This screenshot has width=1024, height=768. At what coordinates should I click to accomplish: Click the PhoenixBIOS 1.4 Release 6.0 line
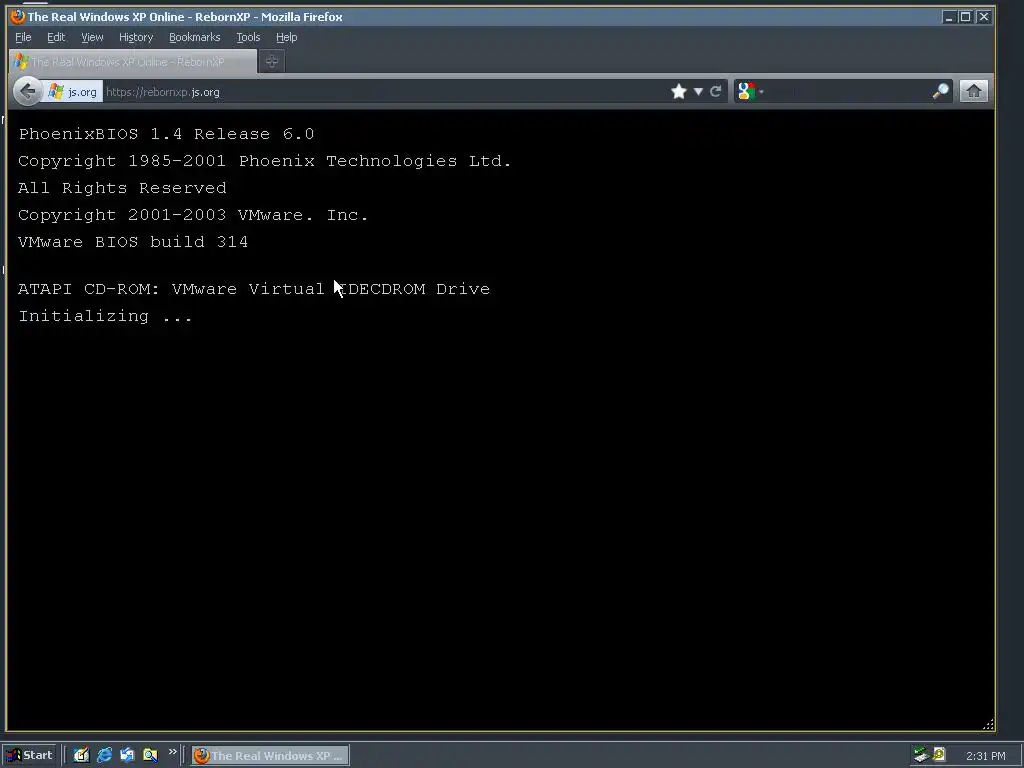pos(167,134)
